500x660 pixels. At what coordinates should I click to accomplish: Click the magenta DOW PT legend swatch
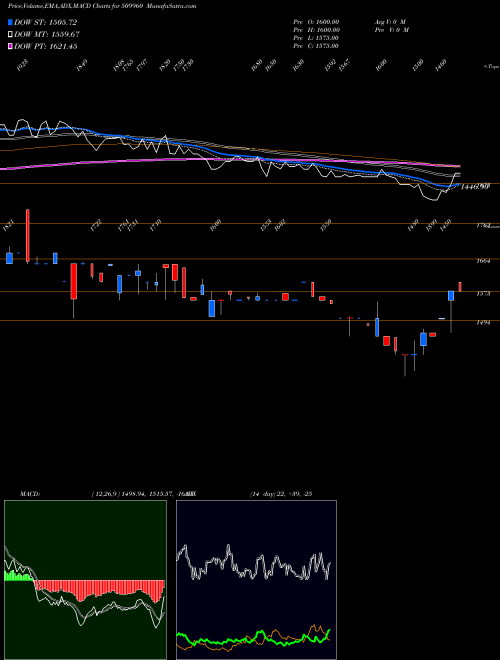point(10,46)
